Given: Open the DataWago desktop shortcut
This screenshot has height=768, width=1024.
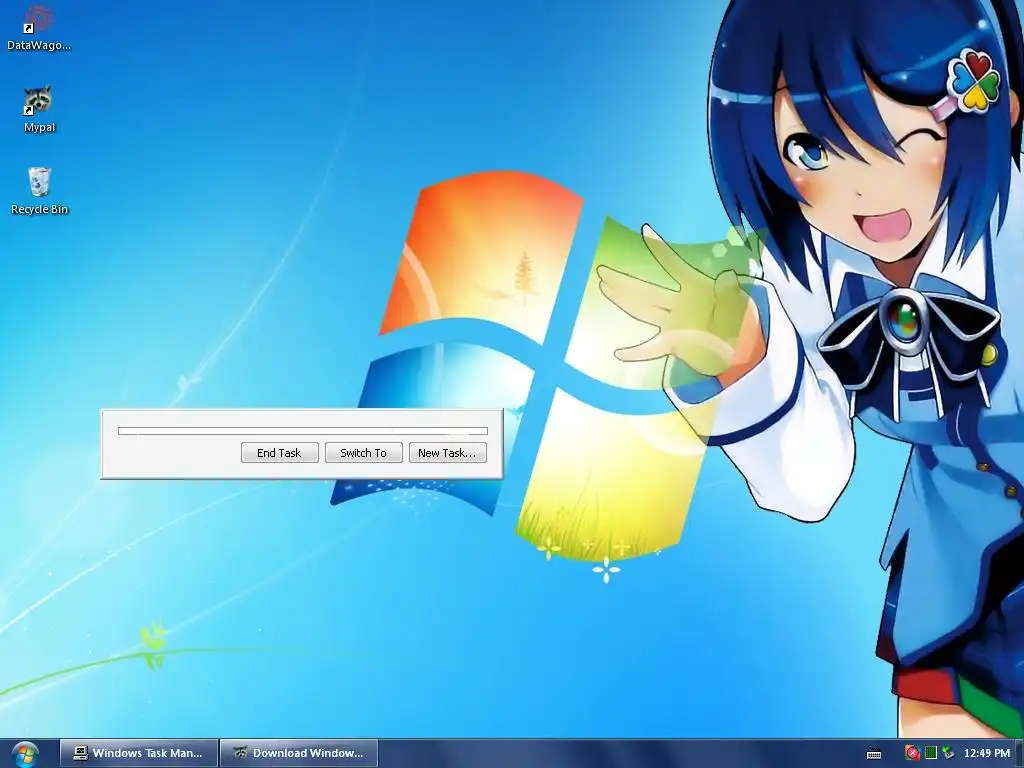Looking at the screenshot, I should point(39,27).
